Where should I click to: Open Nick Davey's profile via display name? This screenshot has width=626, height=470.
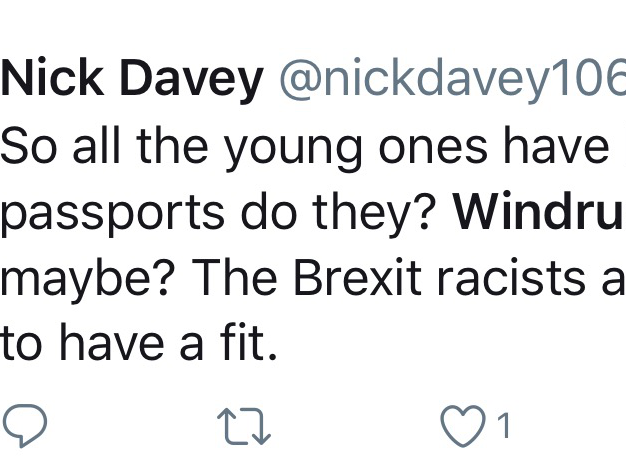pos(131,82)
